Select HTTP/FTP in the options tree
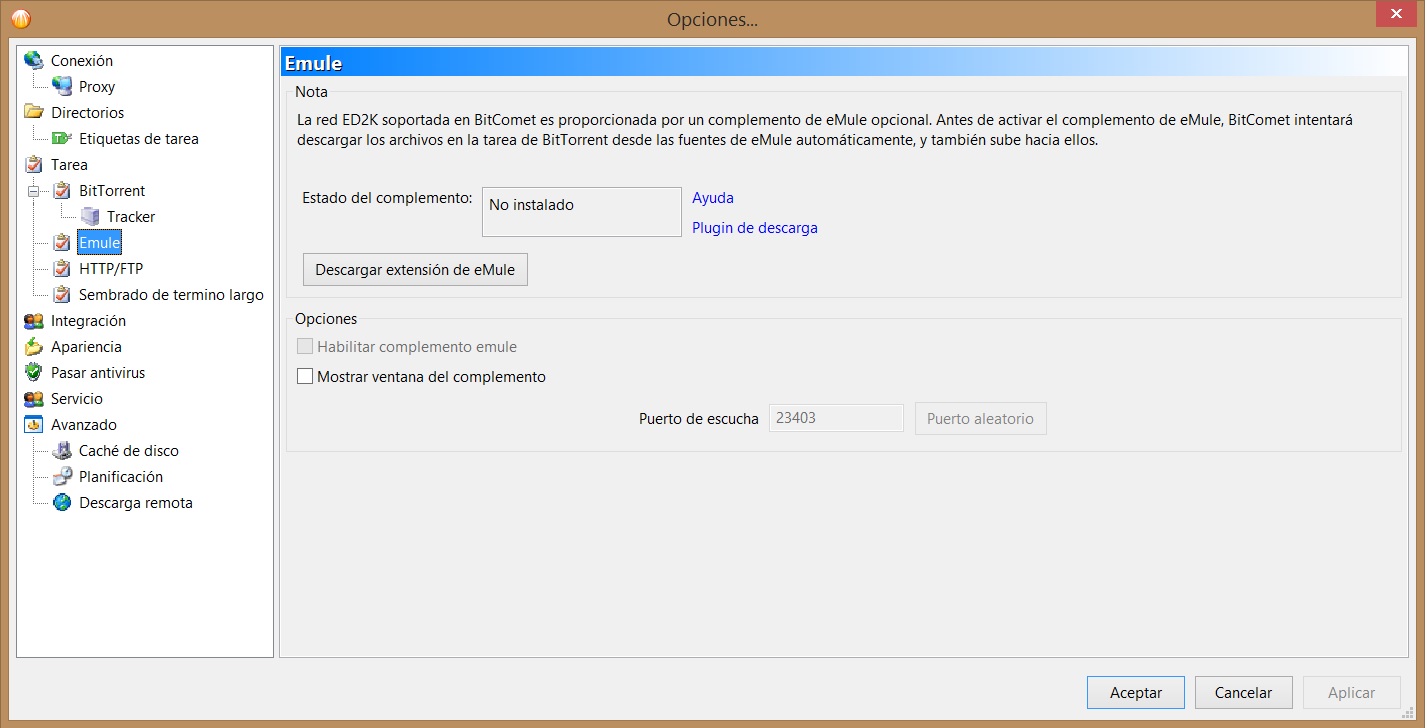The width and height of the screenshot is (1428, 728). click(110, 268)
